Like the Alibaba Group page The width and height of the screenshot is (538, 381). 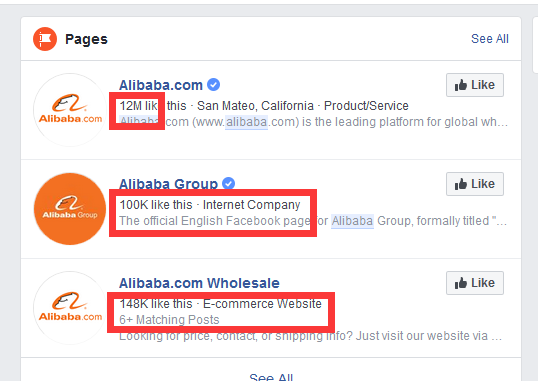[475, 184]
